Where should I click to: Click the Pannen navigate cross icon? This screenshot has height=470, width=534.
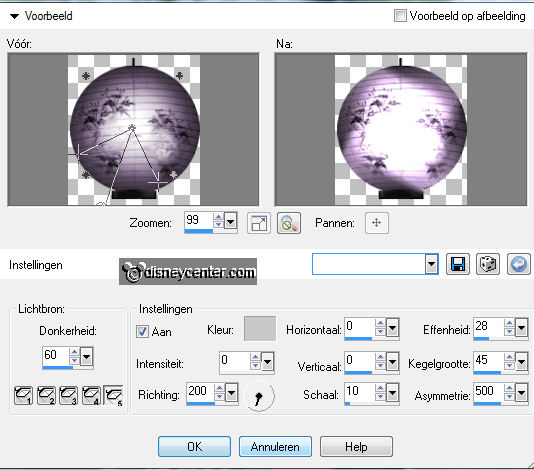tap(377, 223)
